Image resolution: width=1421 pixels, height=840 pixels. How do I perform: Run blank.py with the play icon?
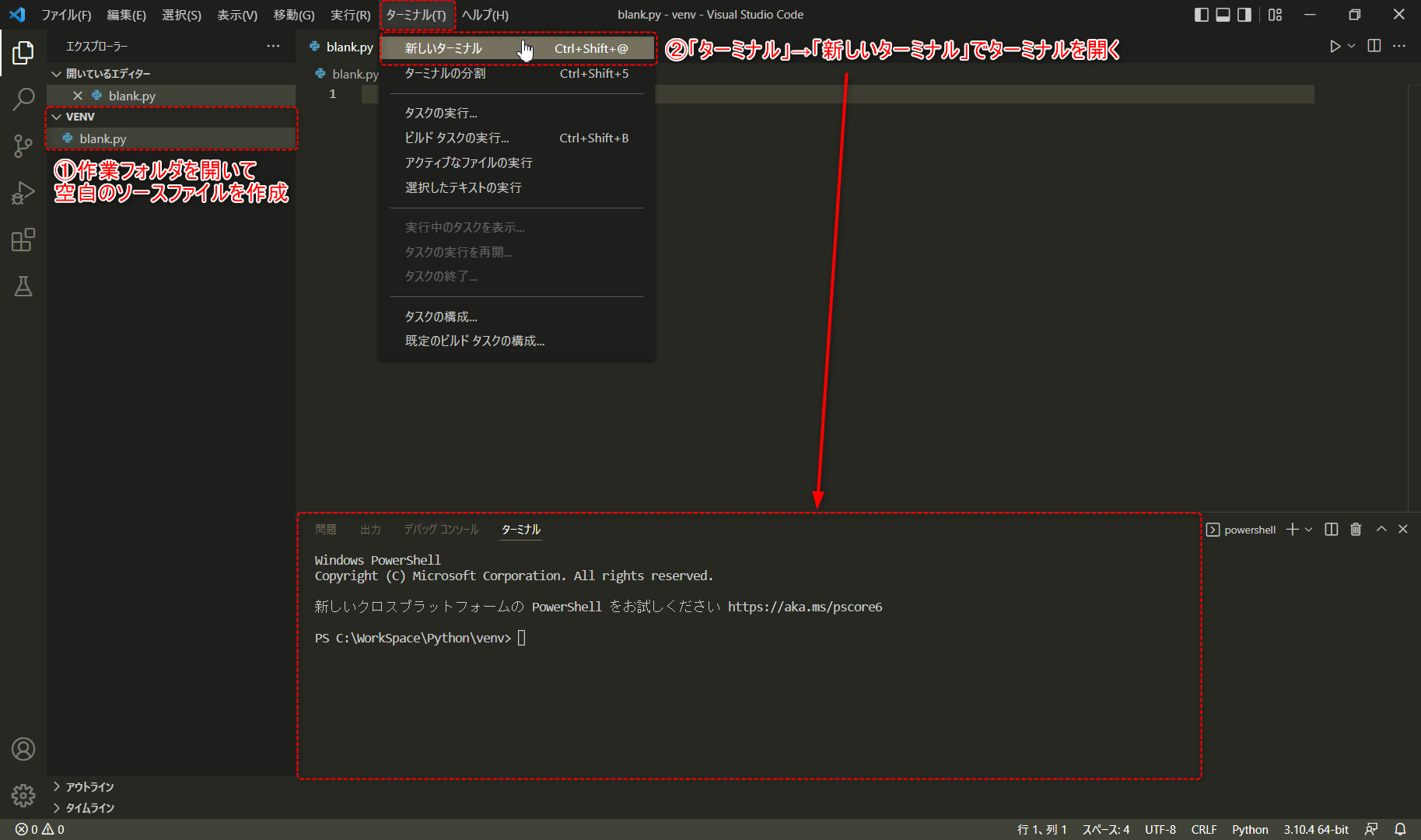1335,46
